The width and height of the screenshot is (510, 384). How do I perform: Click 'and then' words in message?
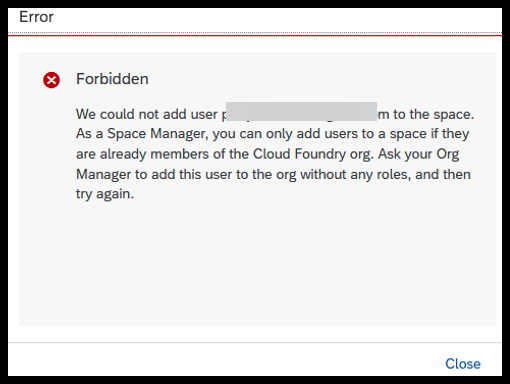(x=443, y=174)
